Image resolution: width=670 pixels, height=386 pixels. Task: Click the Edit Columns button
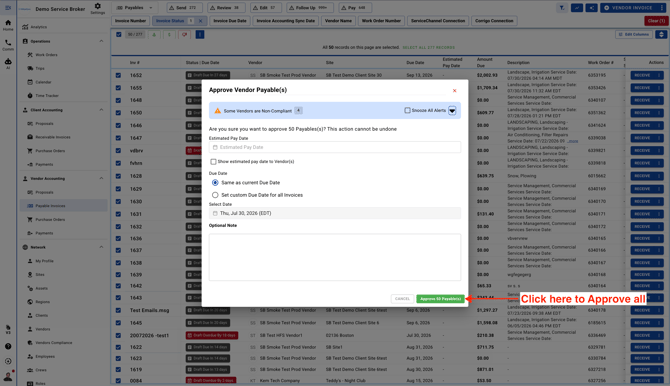click(634, 34)
